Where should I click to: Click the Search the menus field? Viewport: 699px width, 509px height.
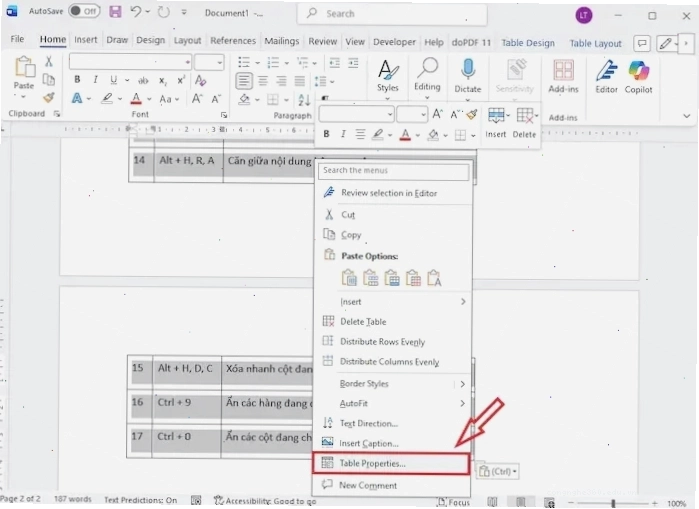pos(394,171)
